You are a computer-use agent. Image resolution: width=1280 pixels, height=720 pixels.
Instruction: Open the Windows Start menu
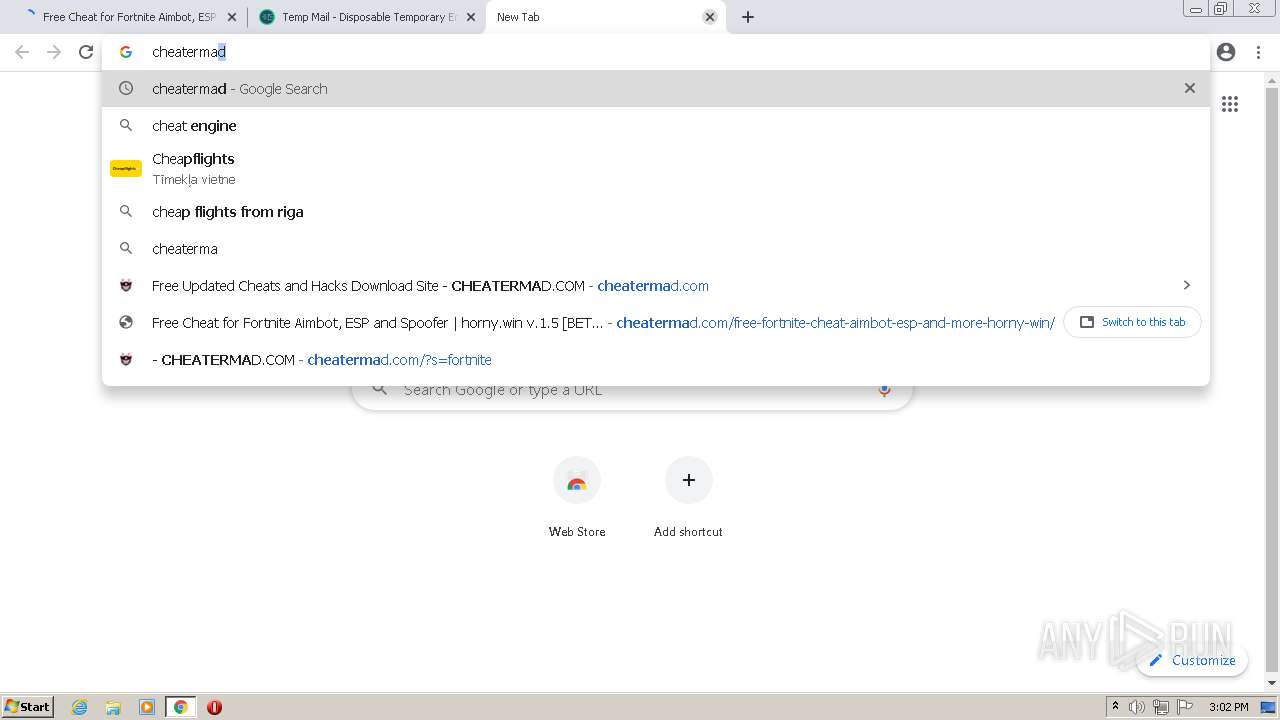pyautogui.click(x=28, y=707)
